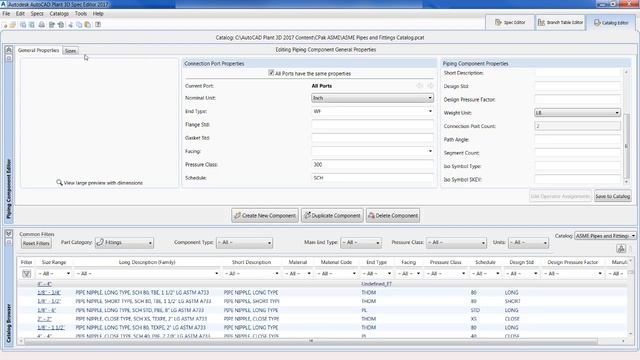Click the help icon at toolbar end
Image resolution: width=640 pixels, height=360 pixels.
(98, 25)
